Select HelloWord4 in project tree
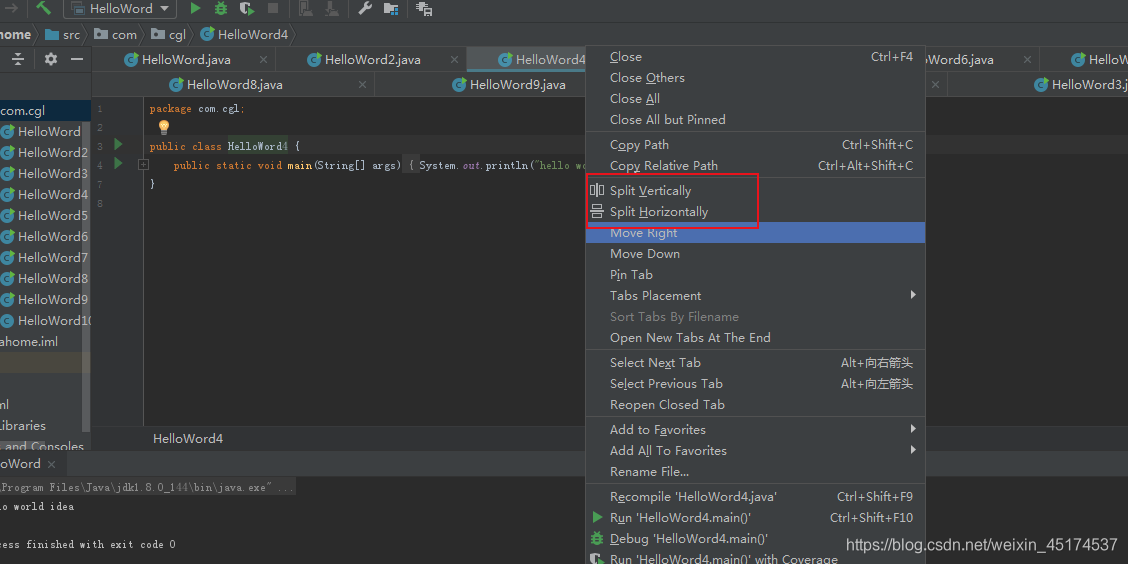 pyautogui.click(x=45, y=194)
